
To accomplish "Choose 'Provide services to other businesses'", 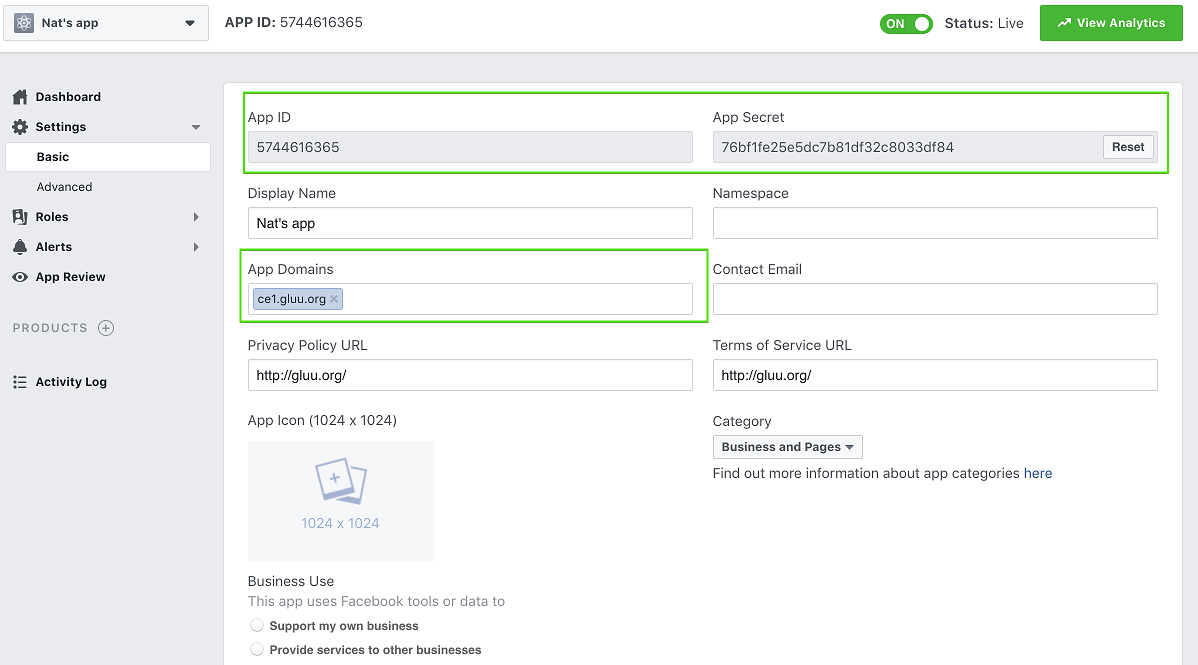I will (x=257, y=649).
